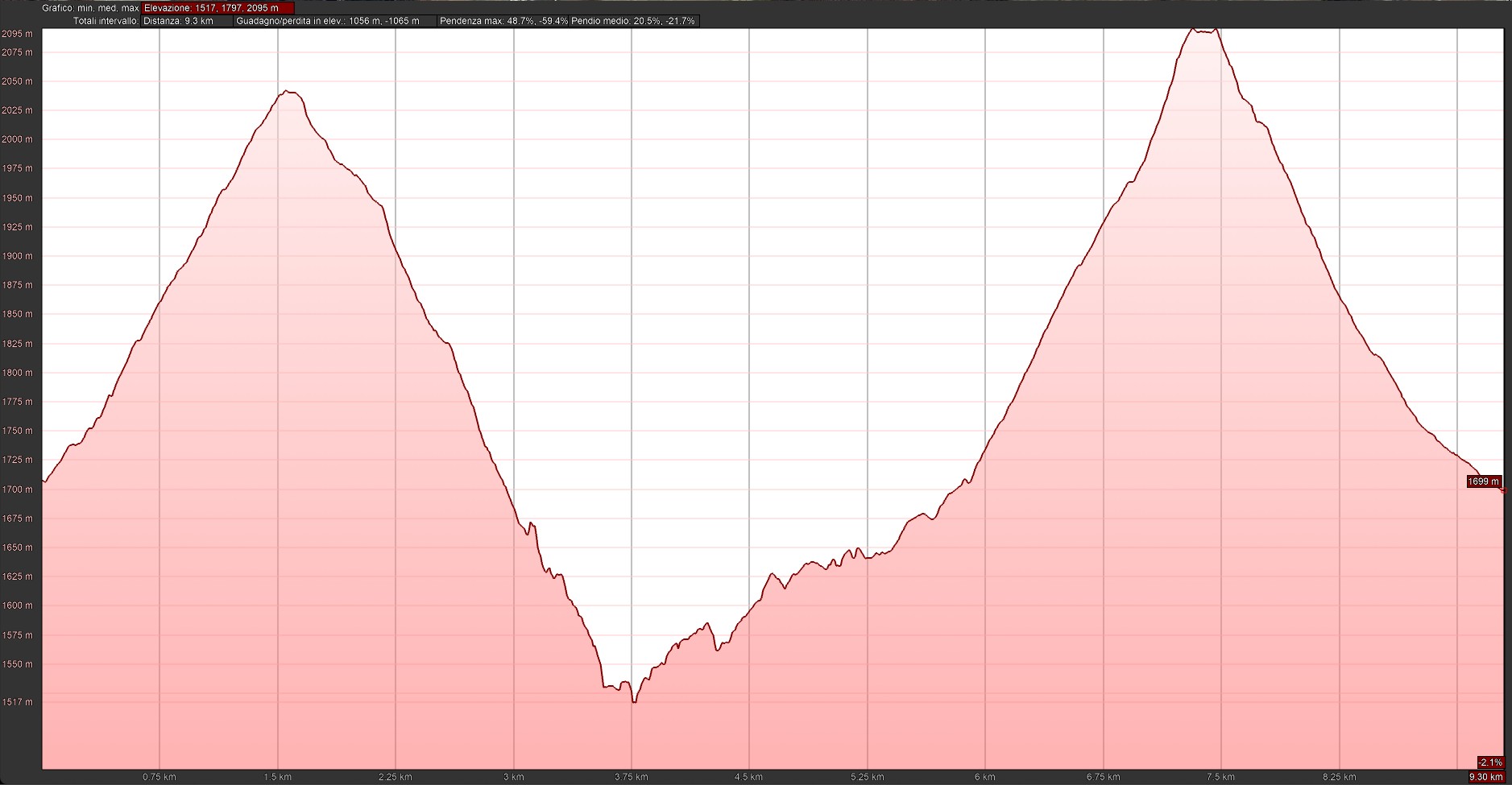This screenshot has width=1512, height=785.
Task: Click the lowest valley point of the profile
Action: pos(635,702)
